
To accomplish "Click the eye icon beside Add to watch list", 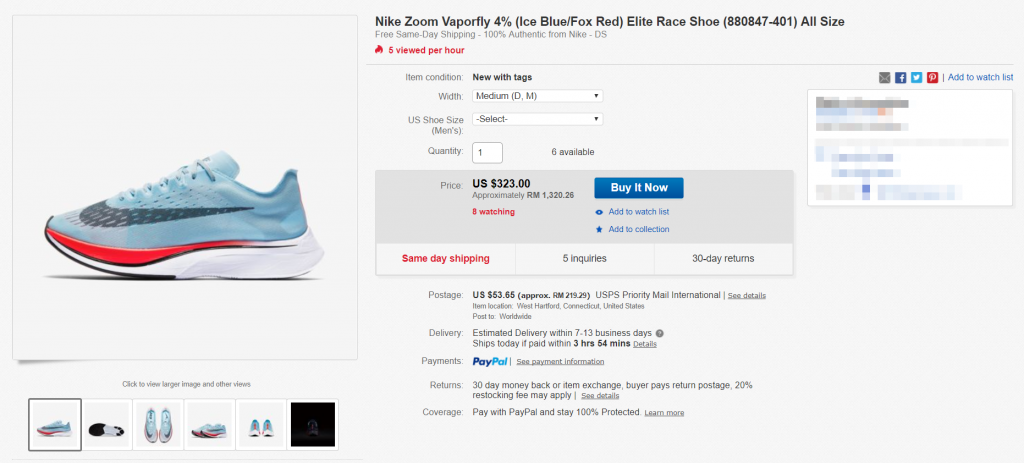I will 599,212.
